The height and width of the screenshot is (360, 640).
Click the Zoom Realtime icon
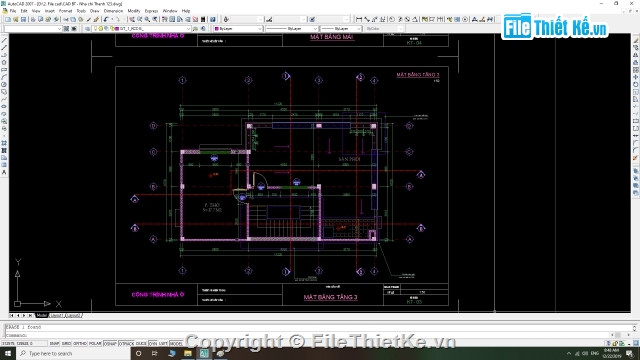pos(140,19)
